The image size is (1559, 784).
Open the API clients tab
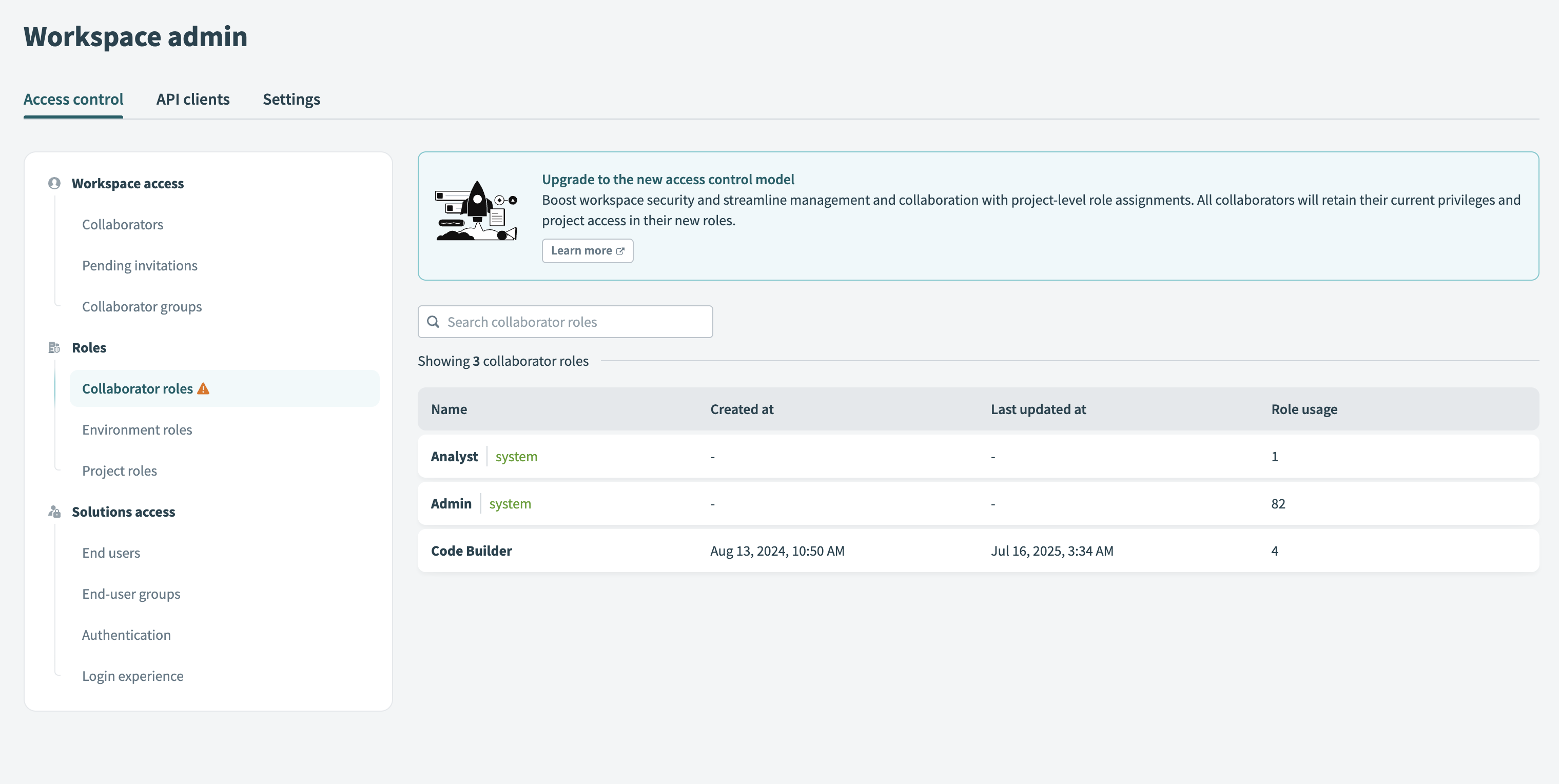tap(192, 99)
